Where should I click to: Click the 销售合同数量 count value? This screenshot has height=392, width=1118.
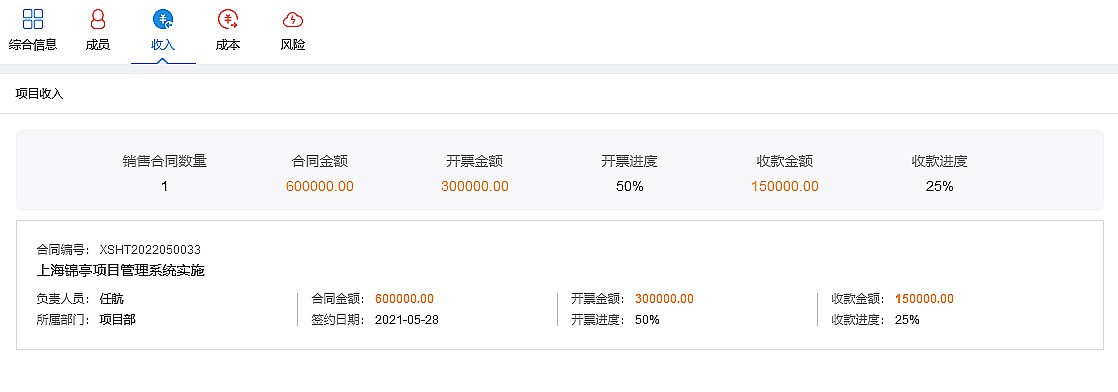coord(165,187)
